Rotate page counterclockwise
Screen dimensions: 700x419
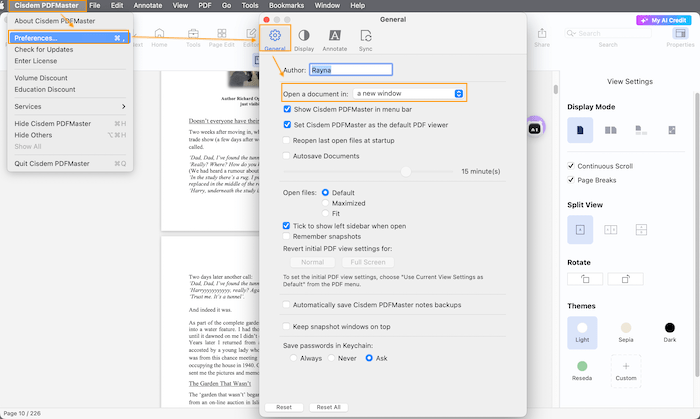[x=585, y=279]
